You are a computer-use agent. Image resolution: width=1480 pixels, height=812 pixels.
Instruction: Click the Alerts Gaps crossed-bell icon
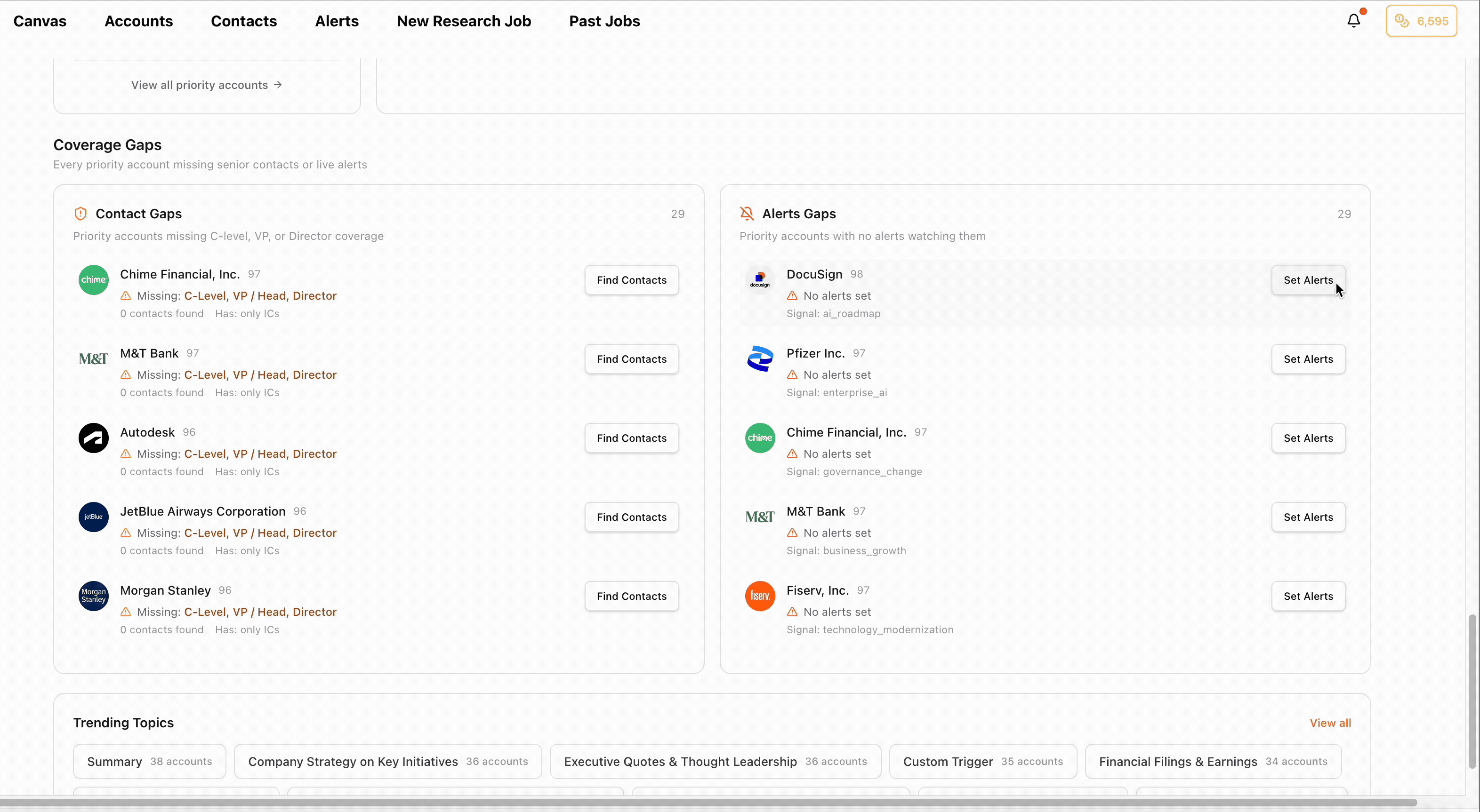tap(746, 214)
